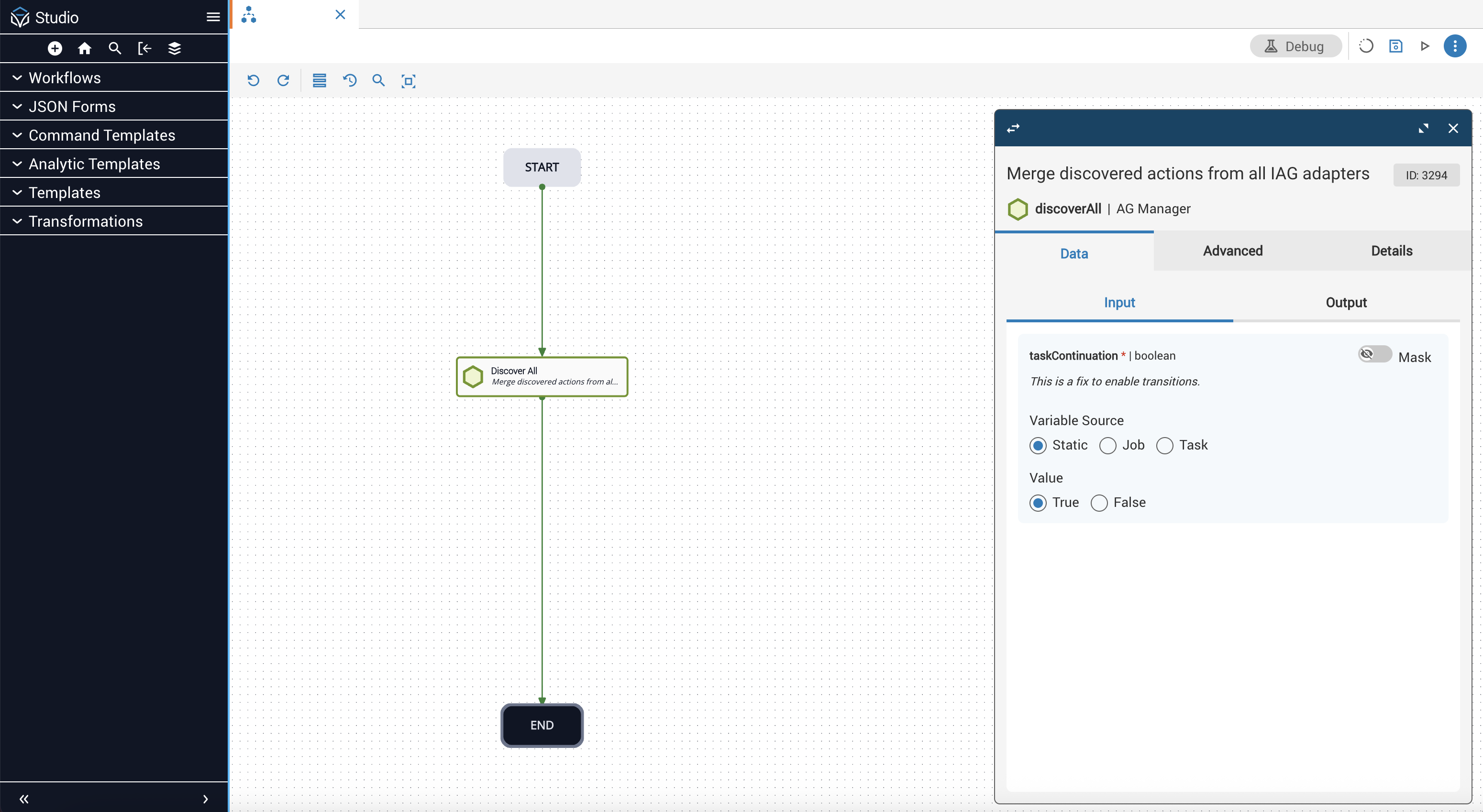Screen dimensions: 1483x812
Task: Toggle the Mask switch
Action: click(1374, 354)
